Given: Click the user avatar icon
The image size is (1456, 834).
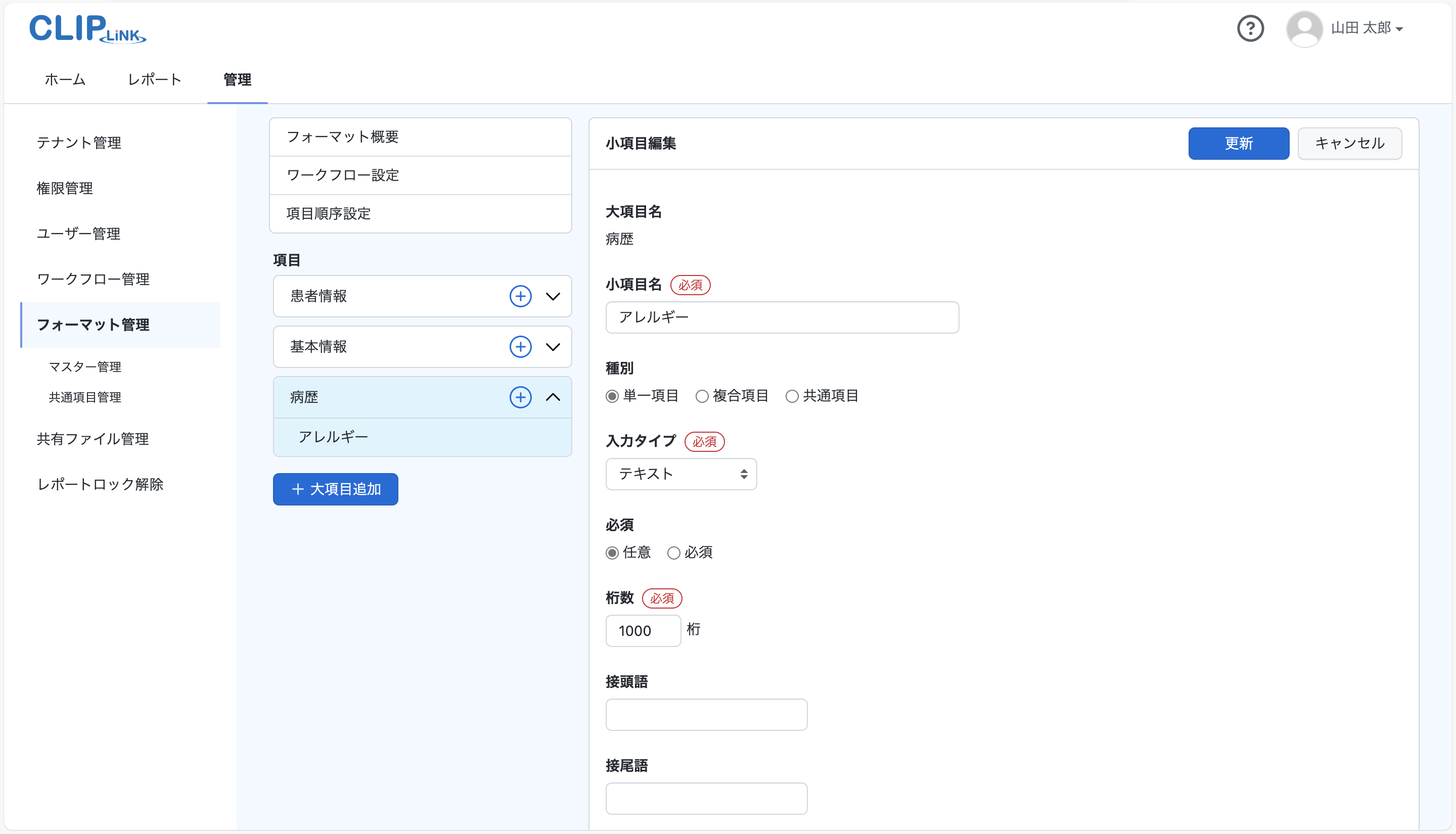Looking at the screenshot, I should click(1304, 28).
